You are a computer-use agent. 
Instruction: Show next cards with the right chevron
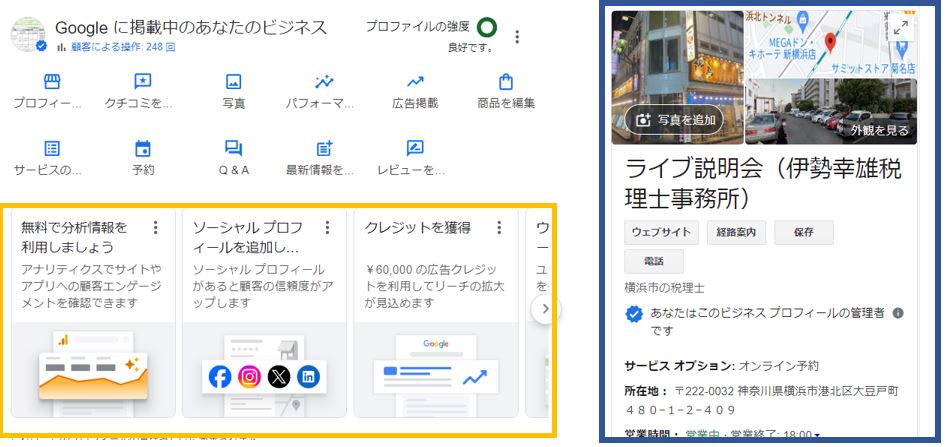point(545,309)
